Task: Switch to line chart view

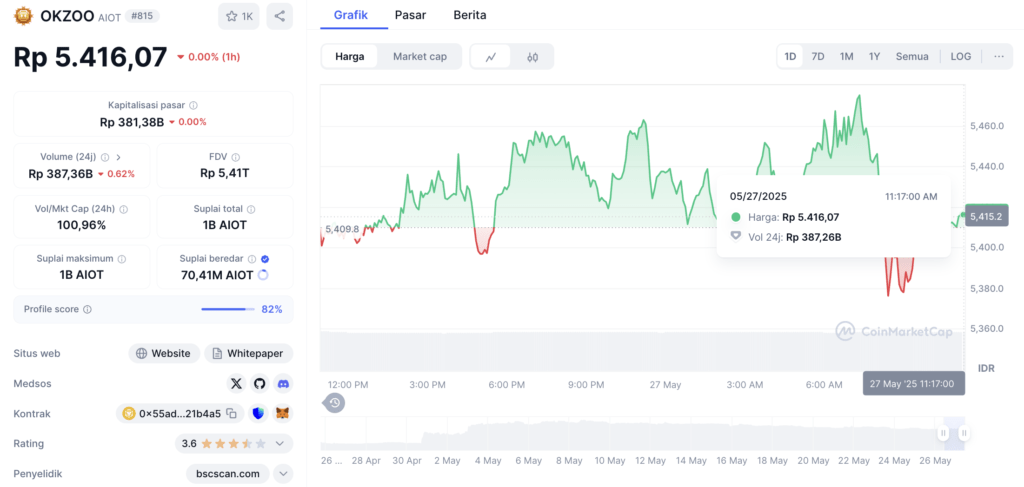Action: [492, 57]
